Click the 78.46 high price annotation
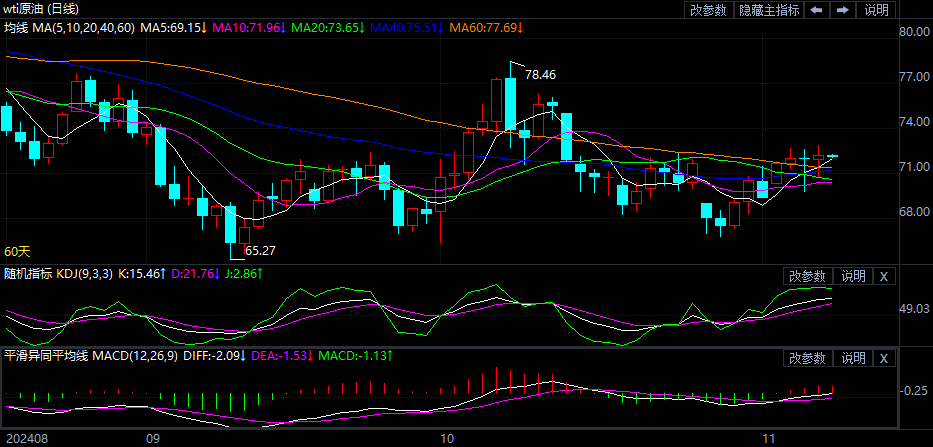This screenshot has width=933, height=447. pyautogui.click(x=540, y=75)
